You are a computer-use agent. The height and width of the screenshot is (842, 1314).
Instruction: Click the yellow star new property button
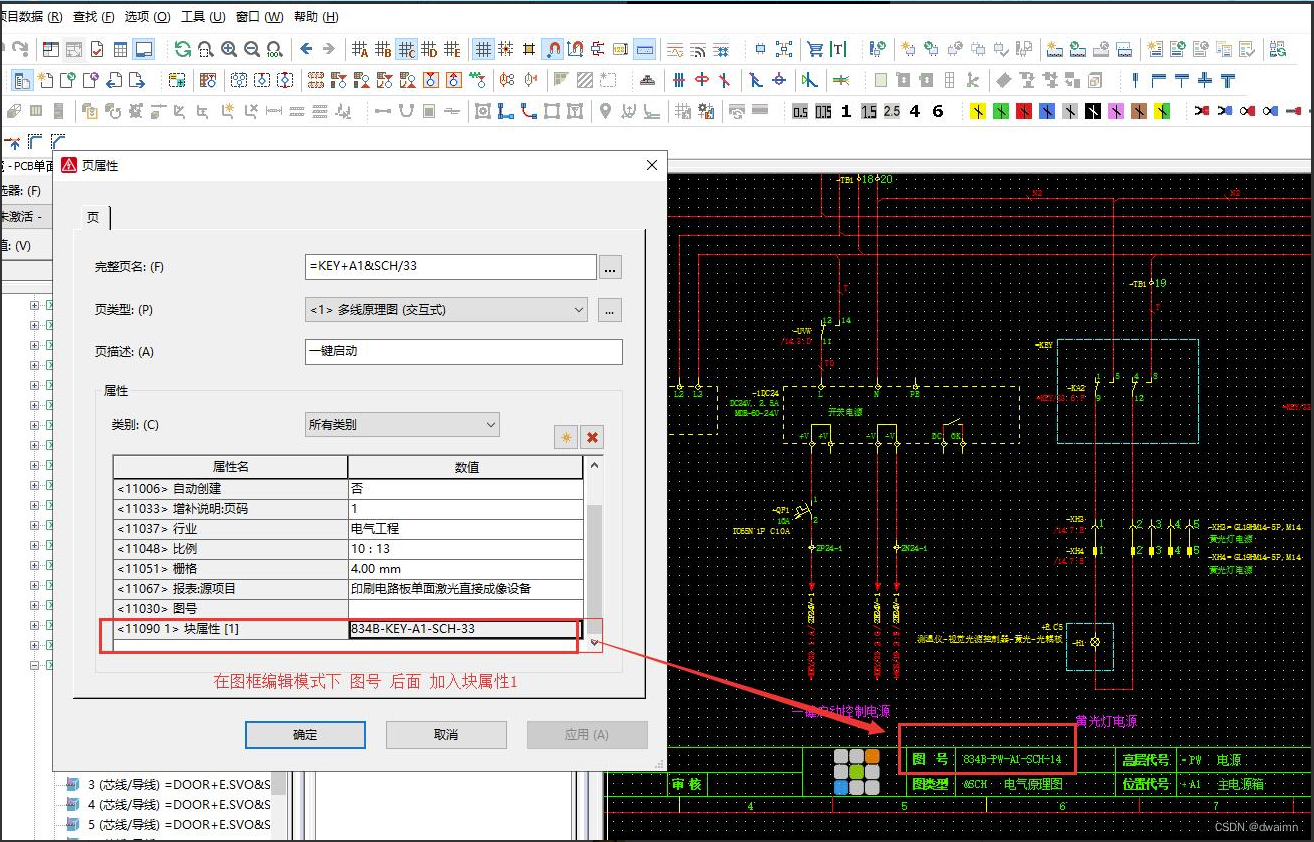pyautogui.click(x=566, y=437)
